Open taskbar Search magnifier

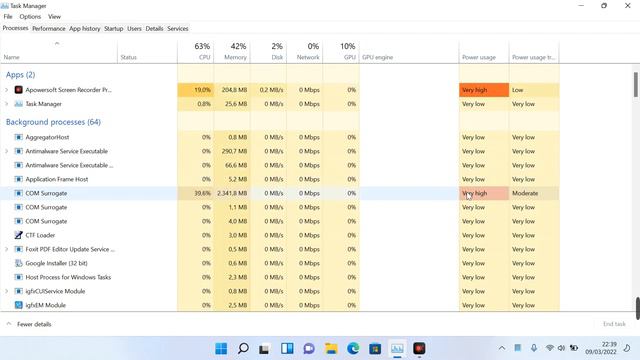(x=243, y=349)
